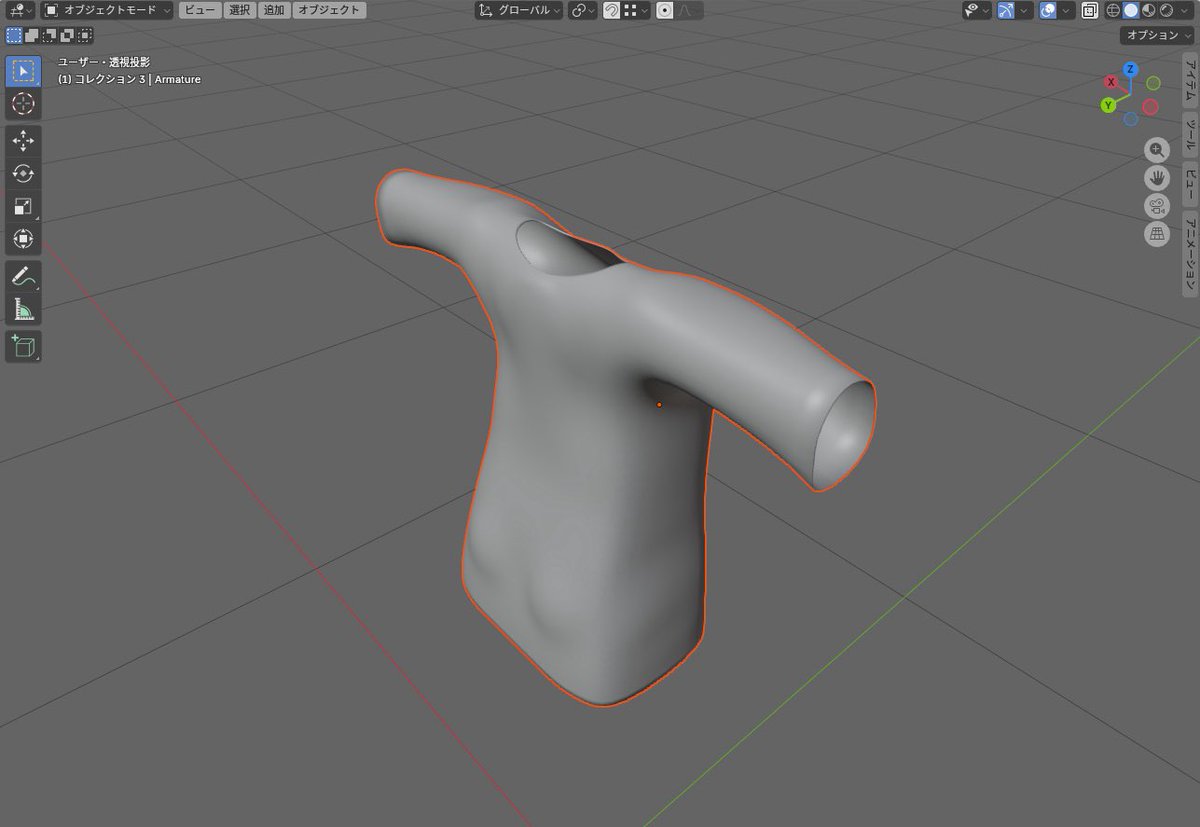The image size is (1200, 827).
Task: Open the 選択 menu
Action: click(239, 10)
